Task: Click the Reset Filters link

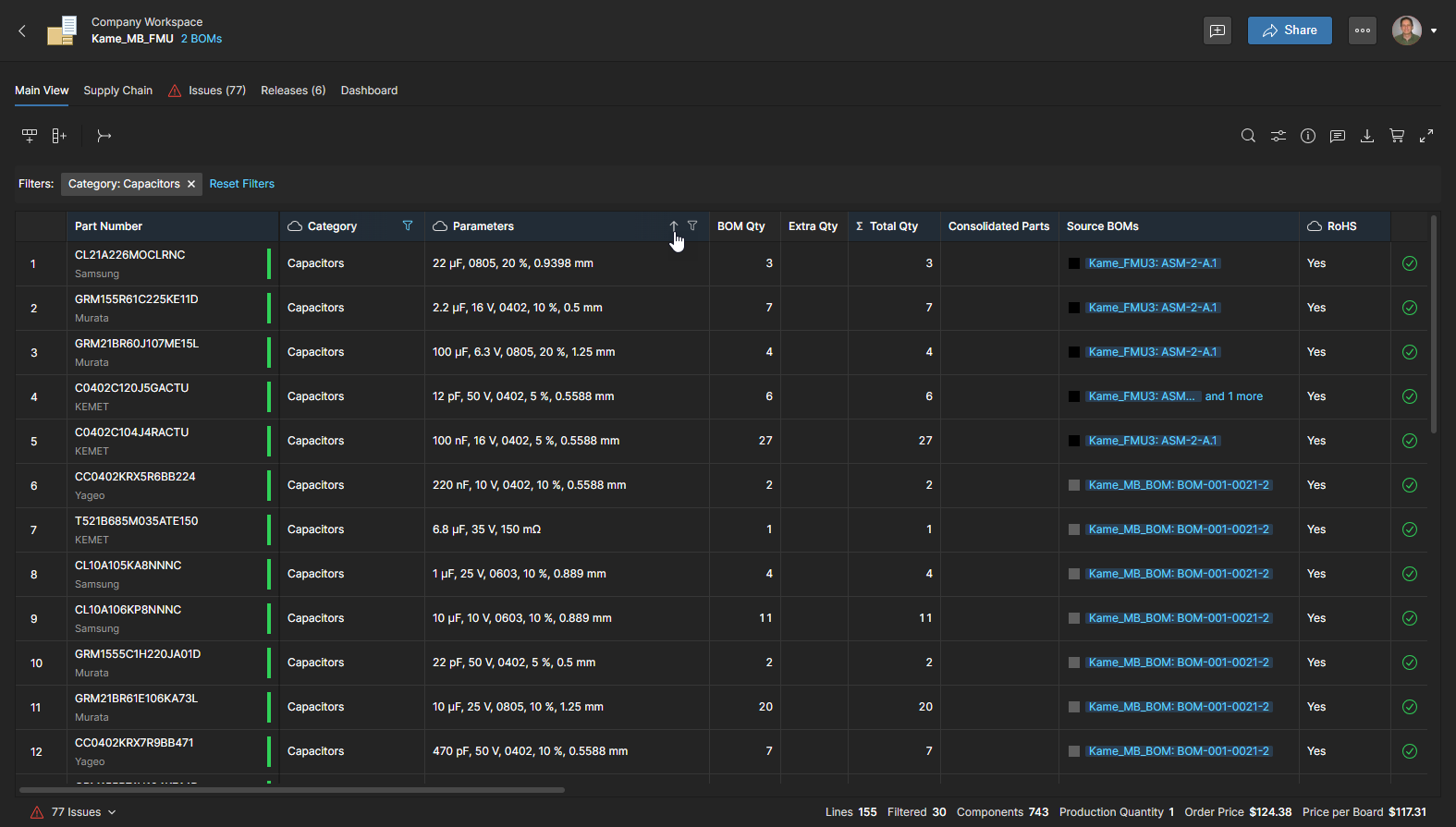Action: coord(242,184)
